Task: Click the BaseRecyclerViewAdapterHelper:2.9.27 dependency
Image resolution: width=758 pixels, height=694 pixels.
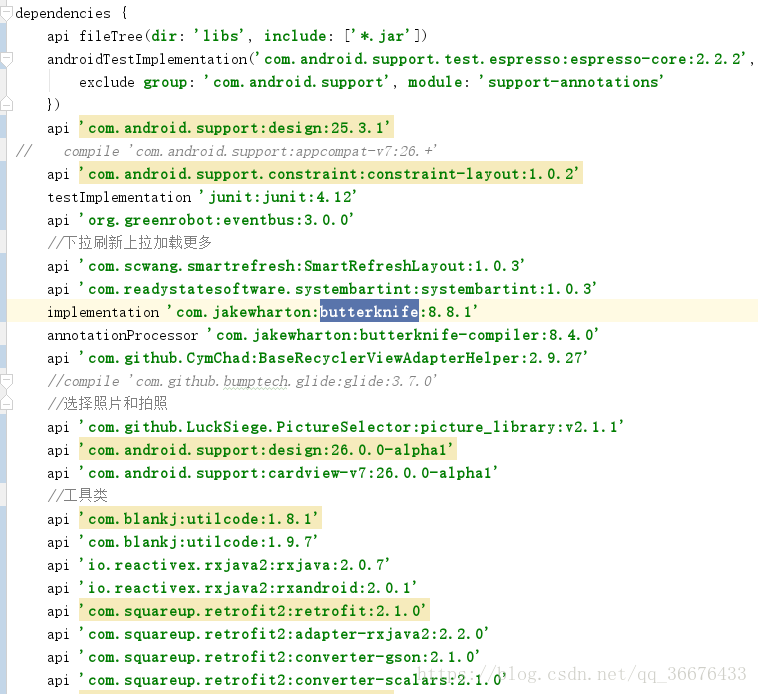Action: [x=334, y=358]
